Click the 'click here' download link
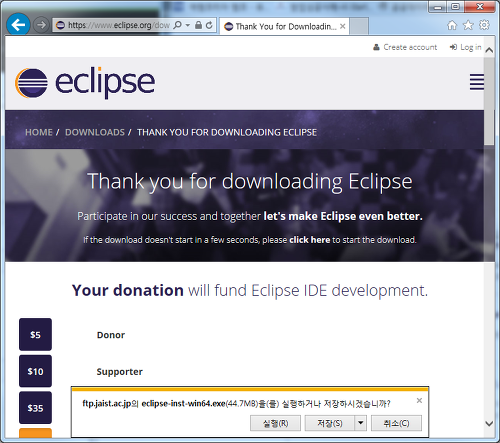 [310, 240]
